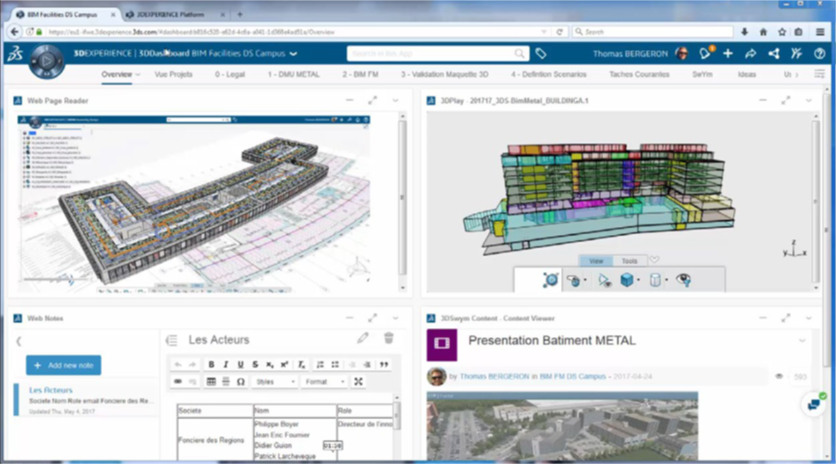Switch to 2 - BIM FM tab
This screenshot has height=464, width=836.
point(360,74)
